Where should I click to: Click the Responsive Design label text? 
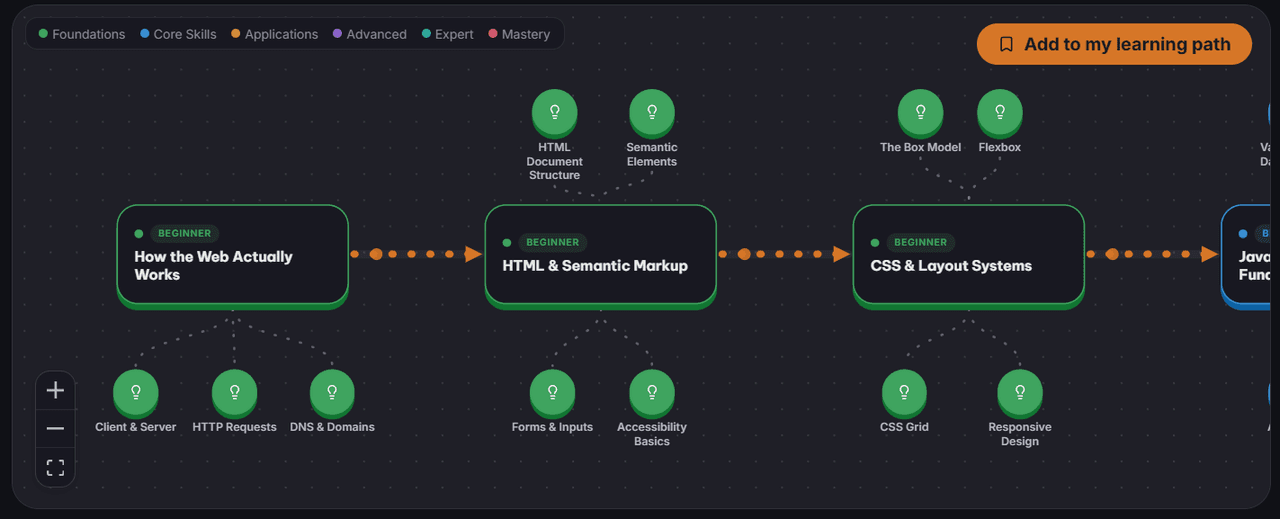[1020, 434]
